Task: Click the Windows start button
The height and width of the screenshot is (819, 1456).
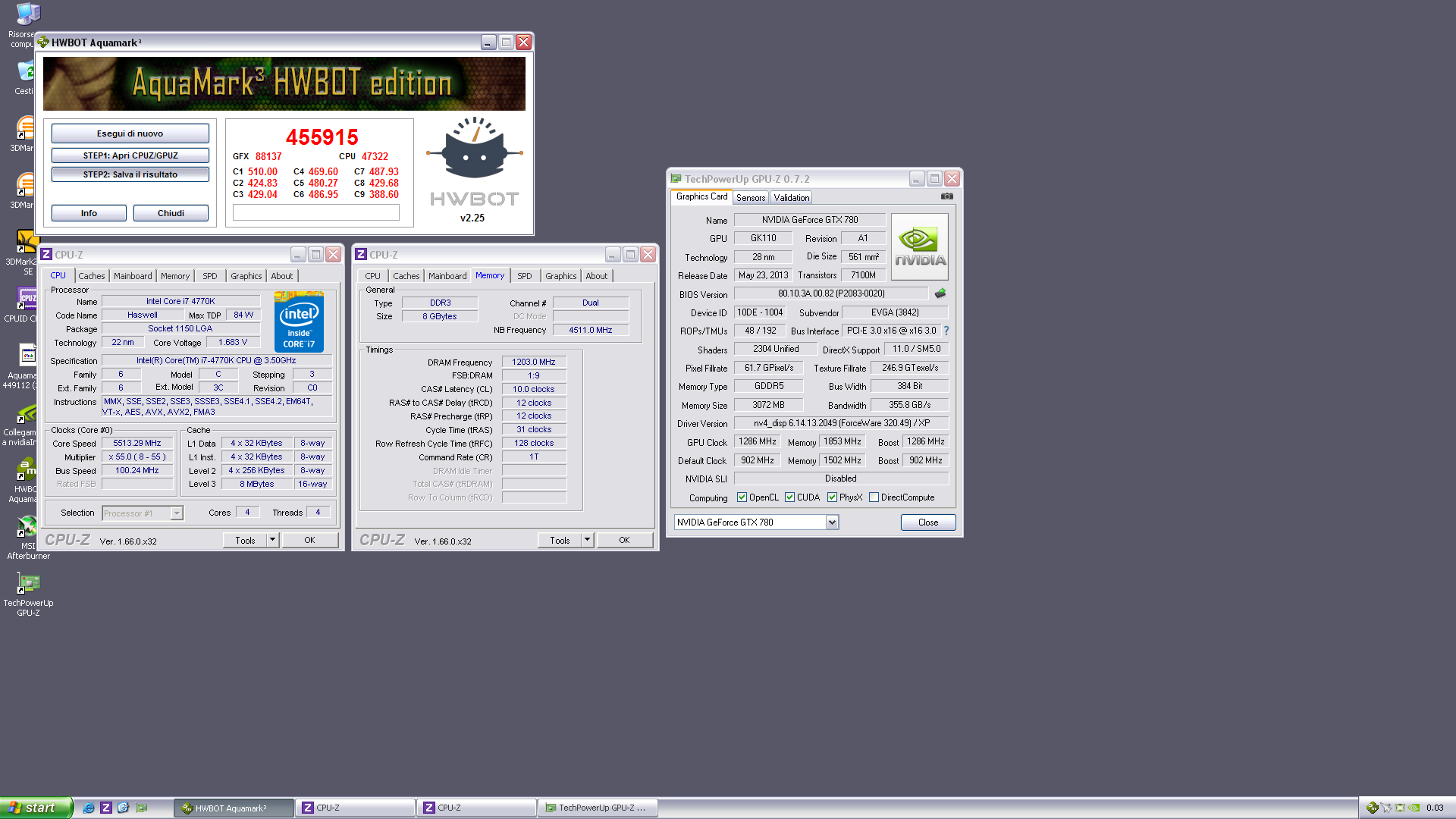Action: 36,808
